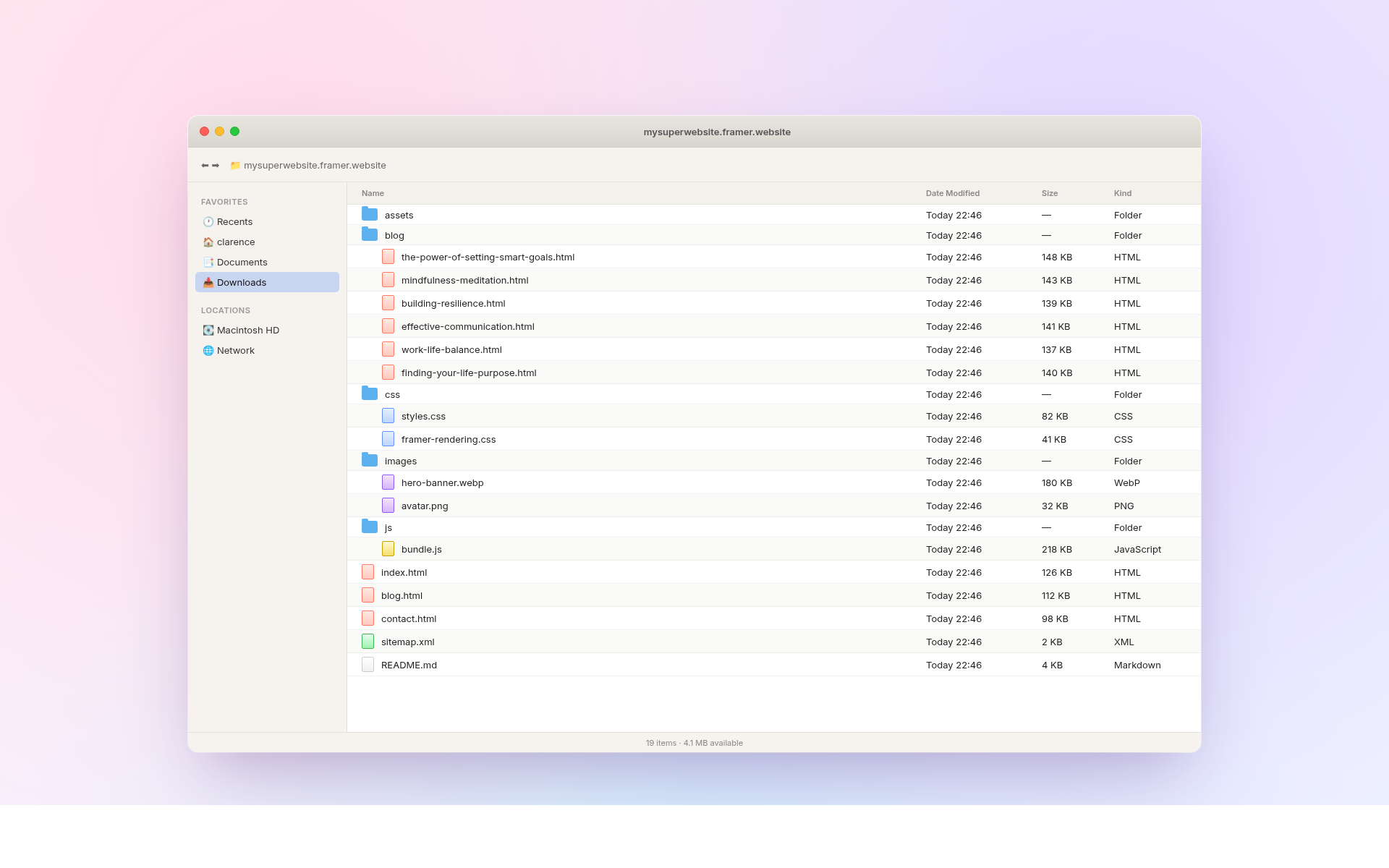Collapse the images folder
The image size is (1389, 868).
tap(370, 461)
